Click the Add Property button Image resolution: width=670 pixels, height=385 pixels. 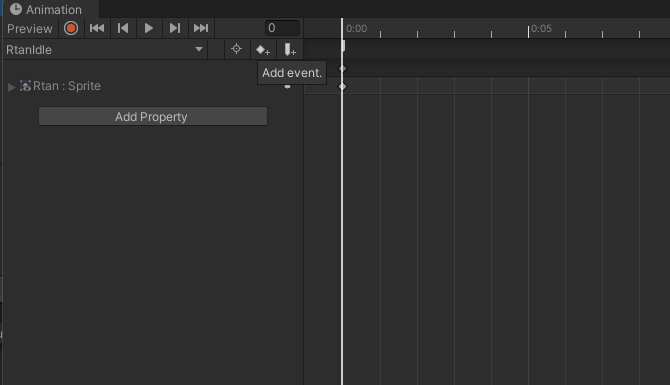(x=153, y=117)
